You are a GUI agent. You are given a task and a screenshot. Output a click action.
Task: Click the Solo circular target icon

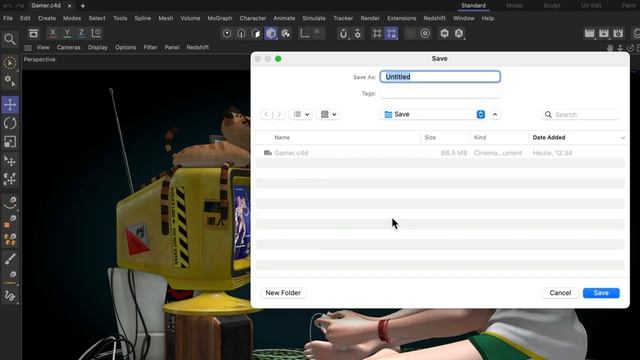pos(425,33)
